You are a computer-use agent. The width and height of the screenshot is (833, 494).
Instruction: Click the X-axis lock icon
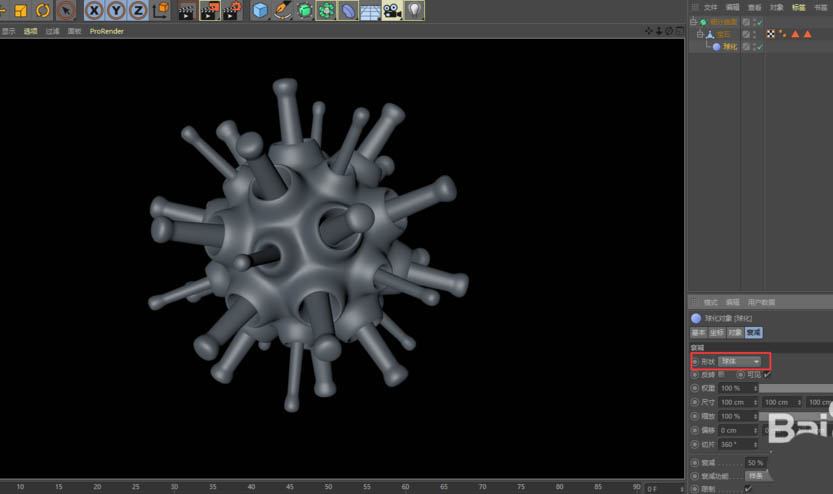click(94, 11)
